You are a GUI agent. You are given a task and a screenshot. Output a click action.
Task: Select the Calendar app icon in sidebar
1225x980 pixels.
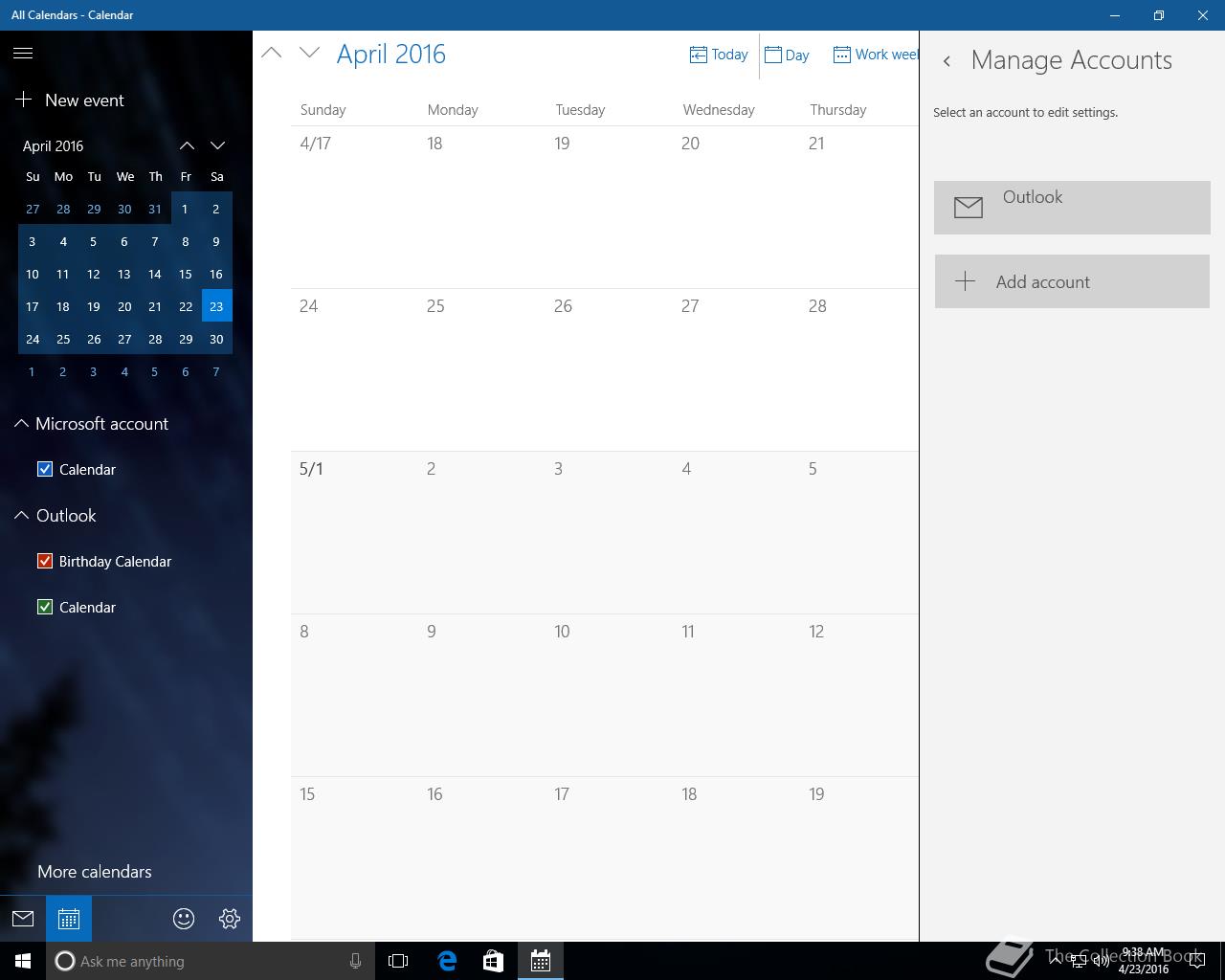pyautogui.click(x=69, y=919)
